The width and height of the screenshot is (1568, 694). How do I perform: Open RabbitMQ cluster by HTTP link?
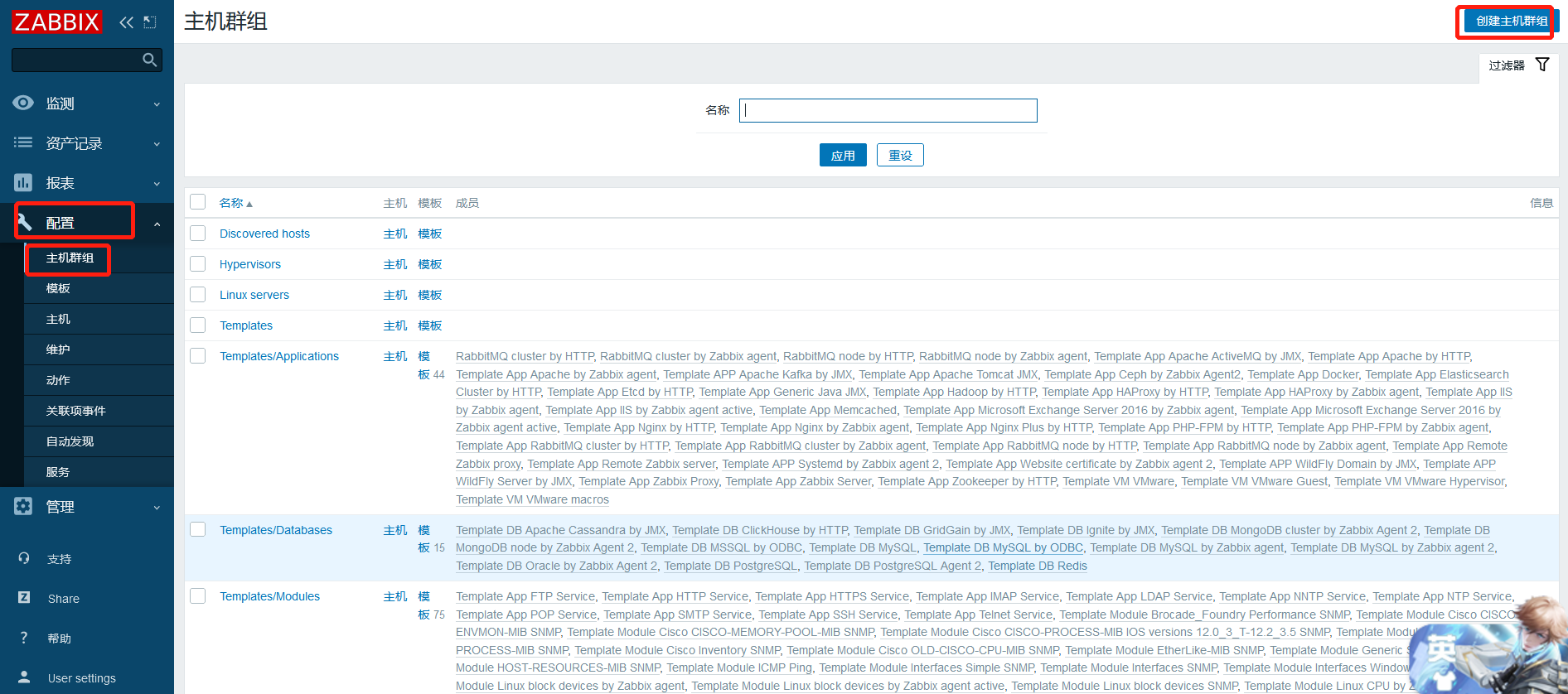click(525, 356)
